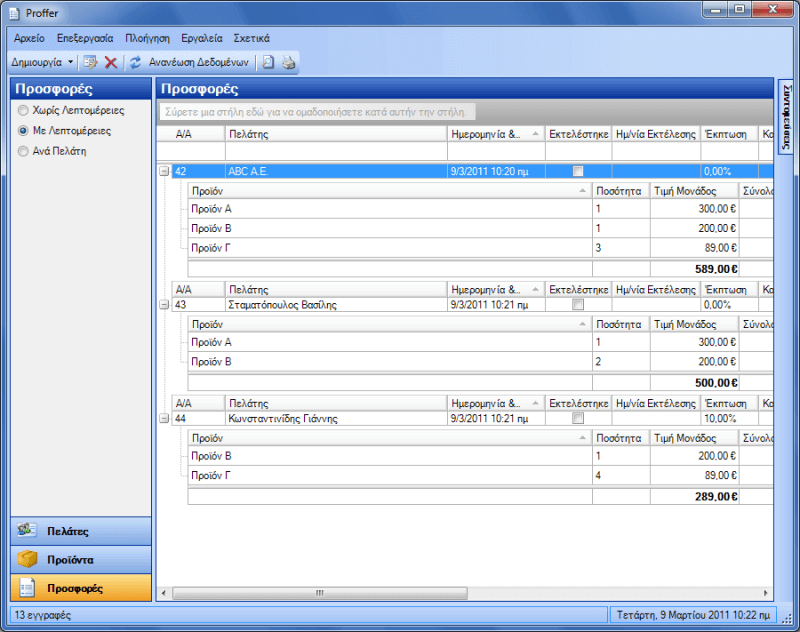
Task: Collapse offer 43 for Σταματόπουλος Βασίλης
Action: point(163,305)
